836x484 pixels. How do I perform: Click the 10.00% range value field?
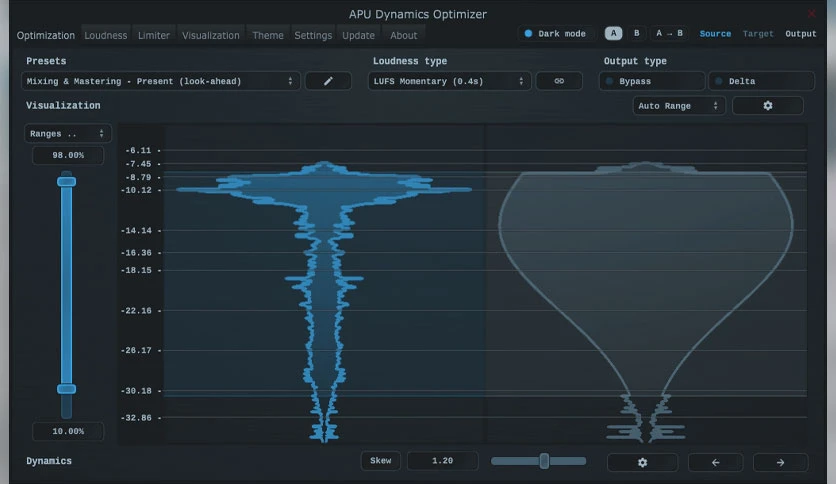tap(68, 431)
